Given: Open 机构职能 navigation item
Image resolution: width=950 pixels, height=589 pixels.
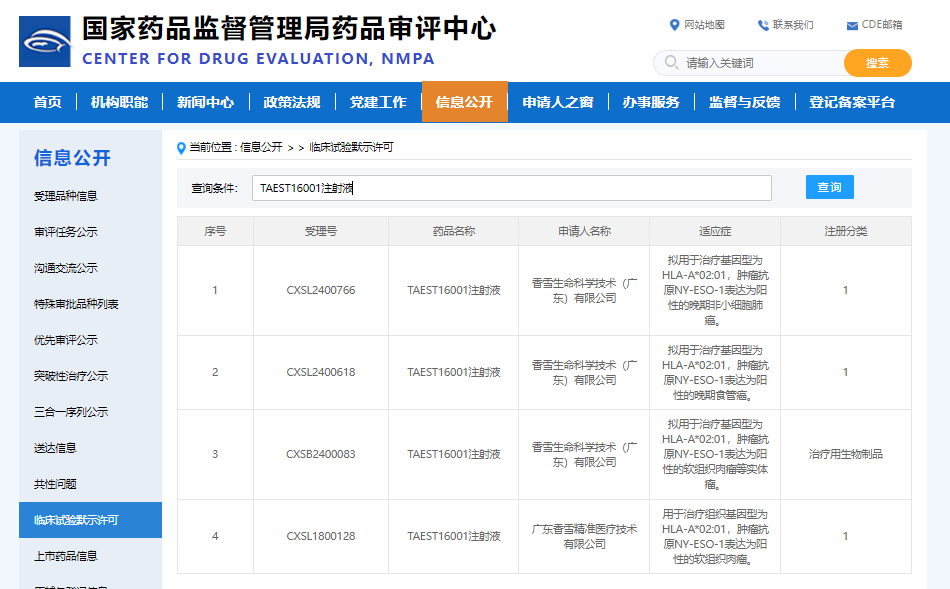Looking at the screenshot, I should tap(119, 102).
